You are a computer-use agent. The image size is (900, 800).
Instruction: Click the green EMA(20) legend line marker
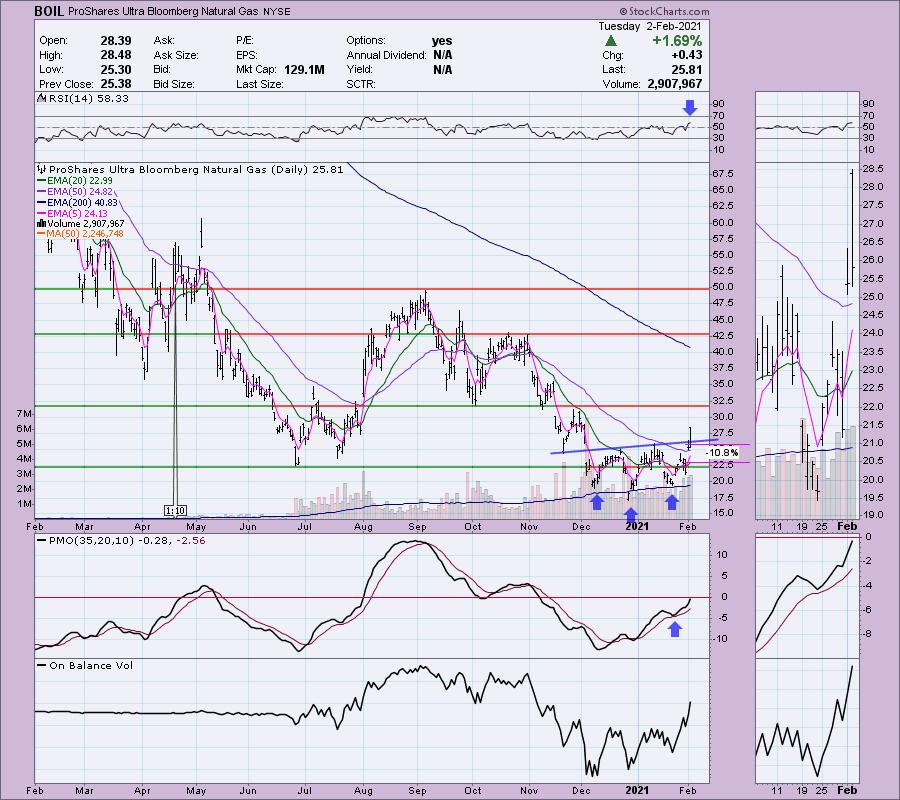click(x=41, y=180)
